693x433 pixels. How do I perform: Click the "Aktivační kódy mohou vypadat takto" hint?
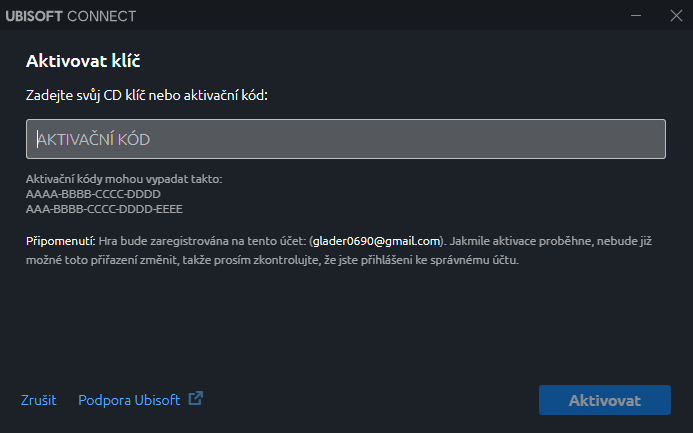(124, 179)
